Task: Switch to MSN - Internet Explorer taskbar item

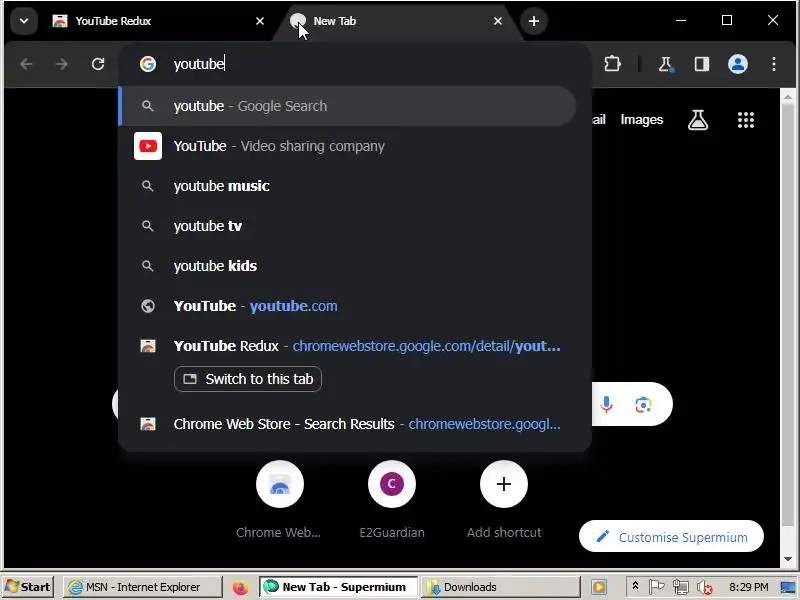Action: (142, 587)
